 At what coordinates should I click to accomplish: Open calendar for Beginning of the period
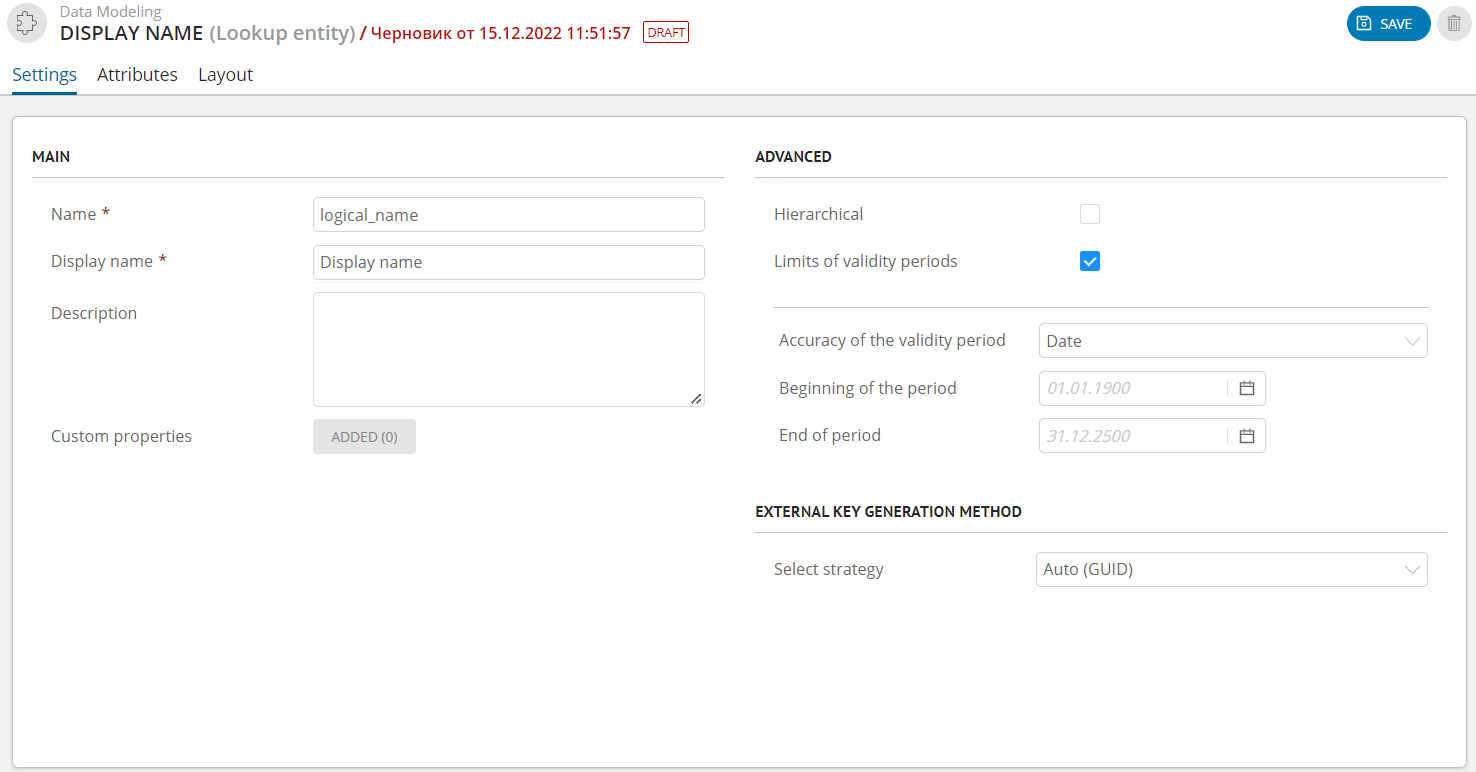tap(1247, 388)
